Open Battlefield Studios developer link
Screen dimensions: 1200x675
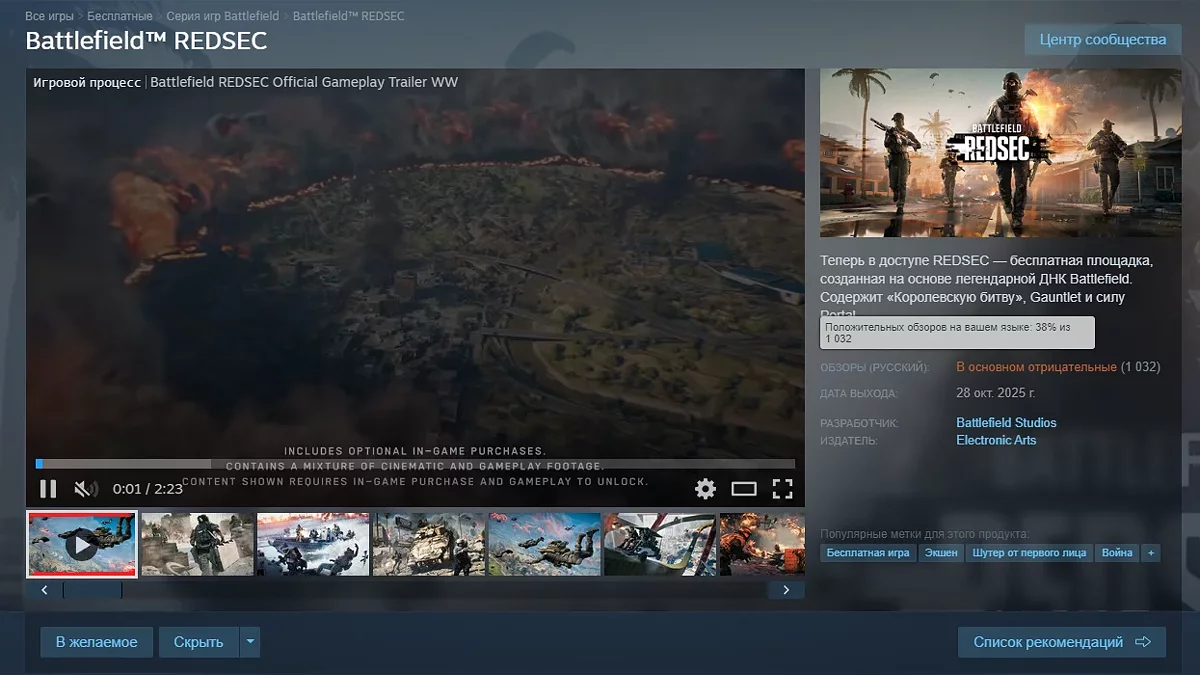click(1006, 423)
